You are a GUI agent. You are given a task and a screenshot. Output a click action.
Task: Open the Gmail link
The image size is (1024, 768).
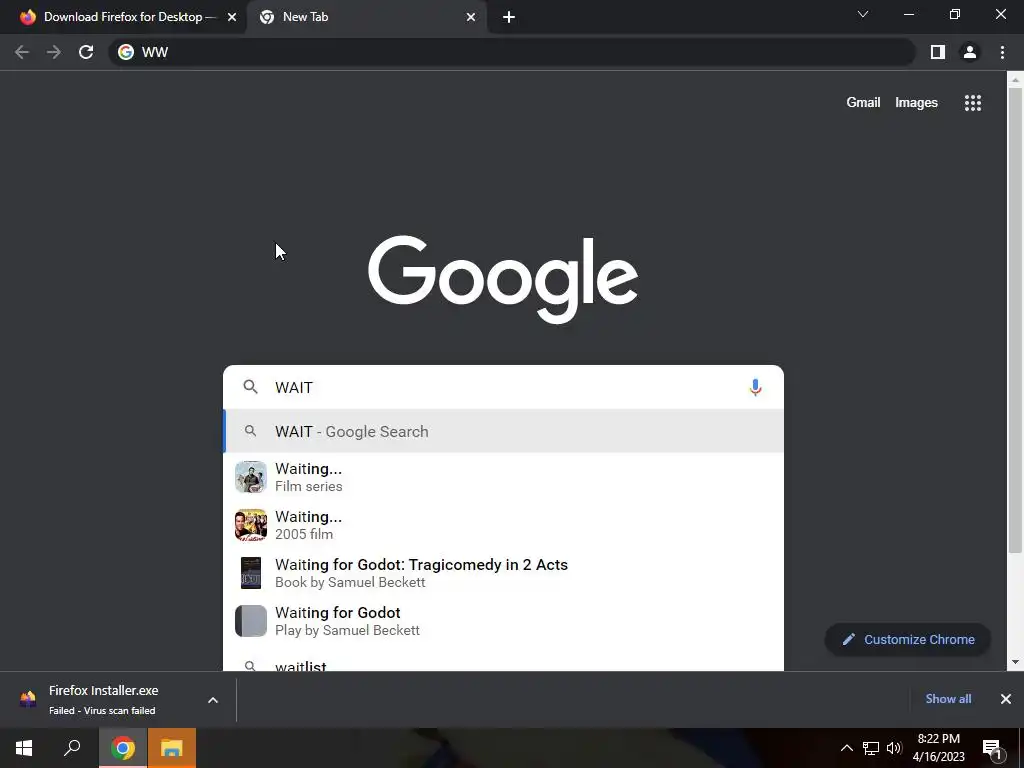tap(863, 103)
